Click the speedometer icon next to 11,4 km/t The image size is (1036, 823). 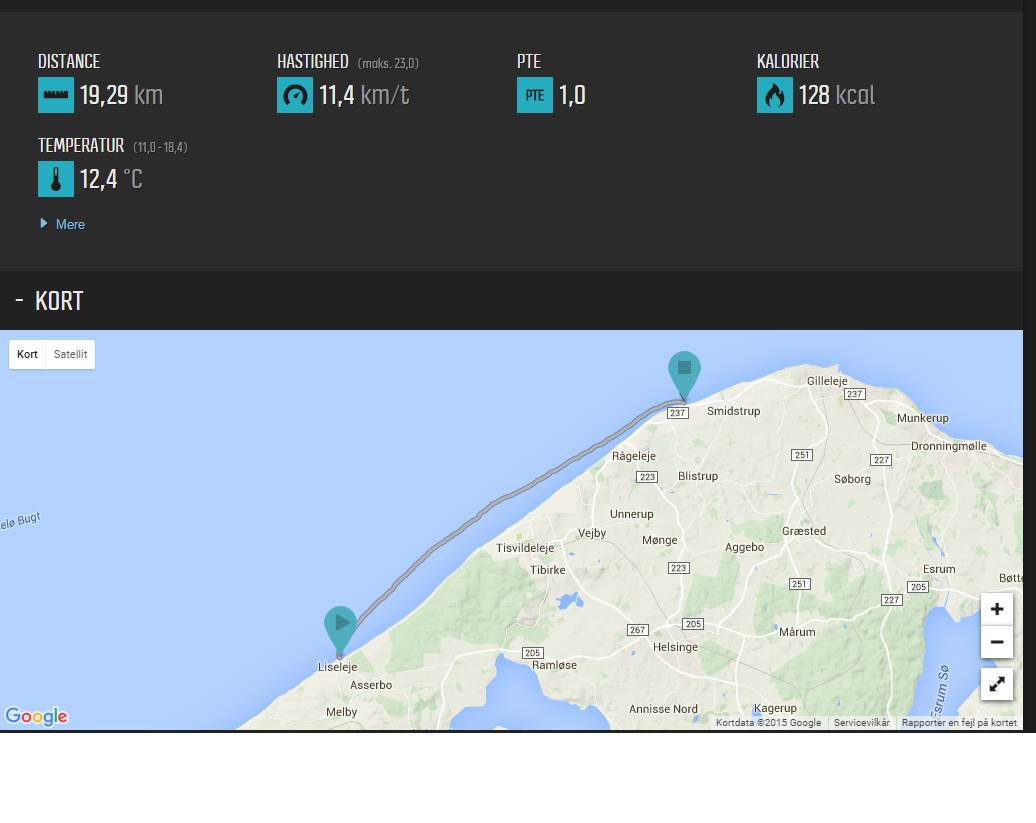pyautogui.click(x=295, y=96)
